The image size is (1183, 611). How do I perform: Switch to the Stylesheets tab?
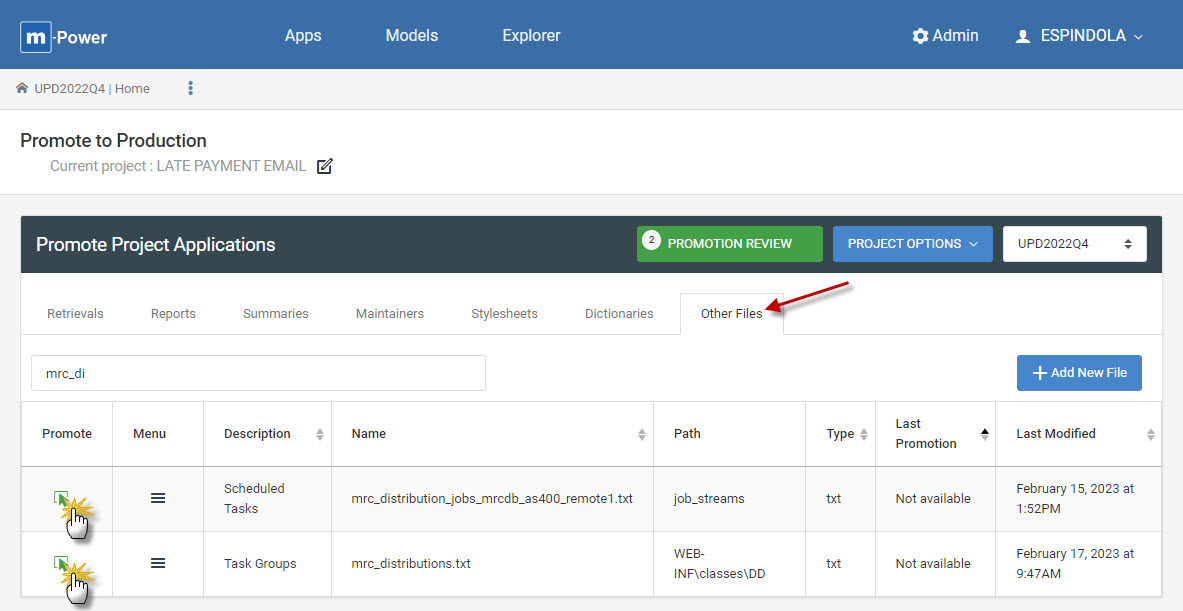tap(504, 313)
